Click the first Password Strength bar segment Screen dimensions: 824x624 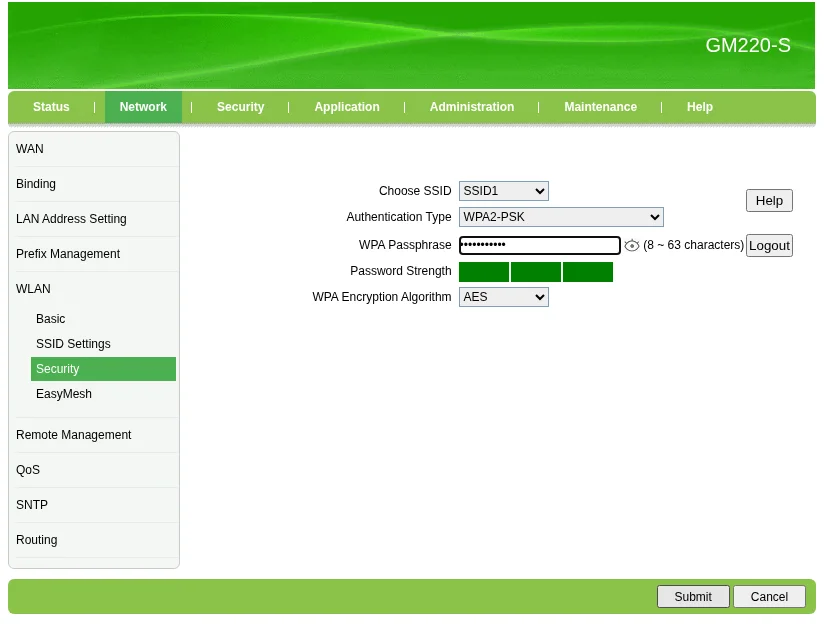point(484,272)
